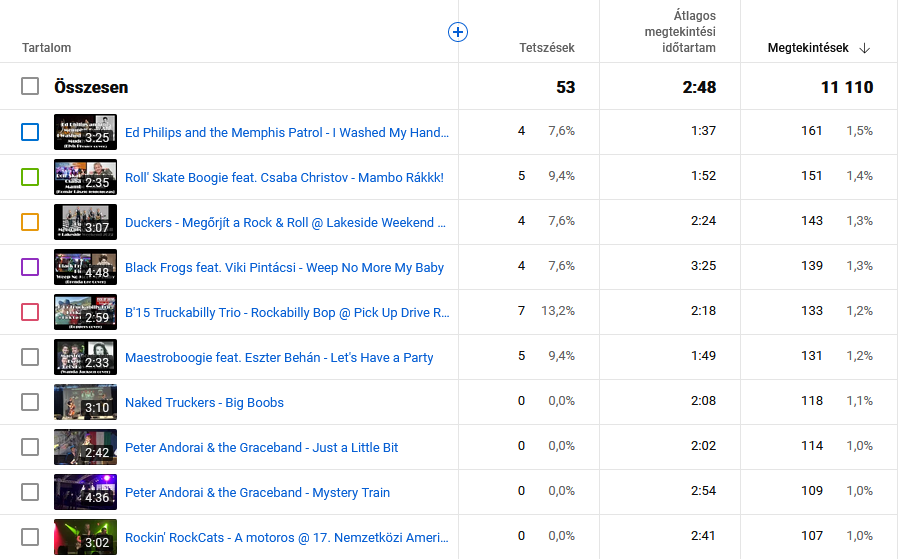Toggle the blue checkbox for Ed Philips video
Image resolution: width=898 pixels, height=559 pixels.
coord(30,132)
